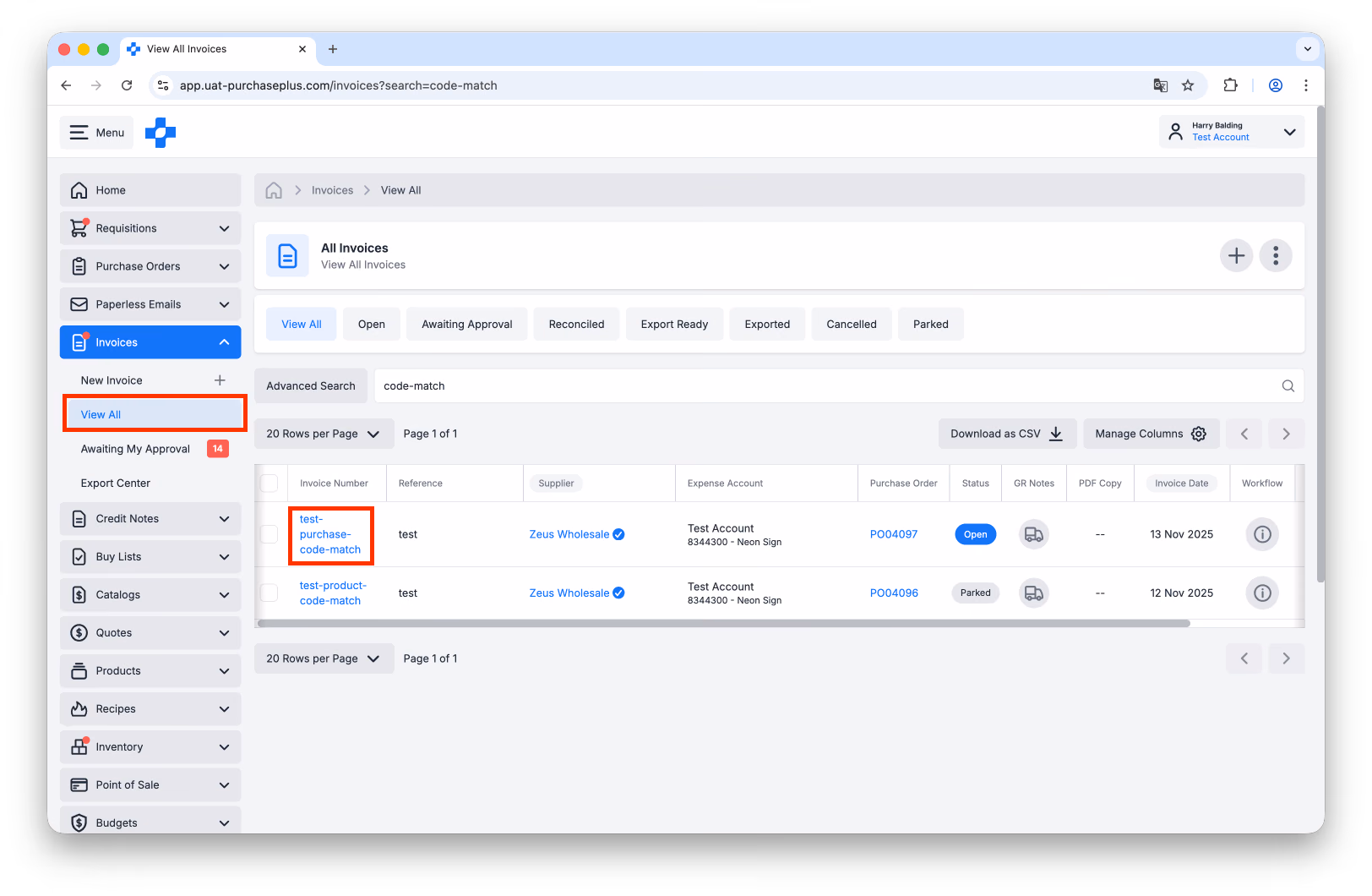1372x896 pixels.
Task: Bookmark this page with the star icon
Action: pos(1188,85)
